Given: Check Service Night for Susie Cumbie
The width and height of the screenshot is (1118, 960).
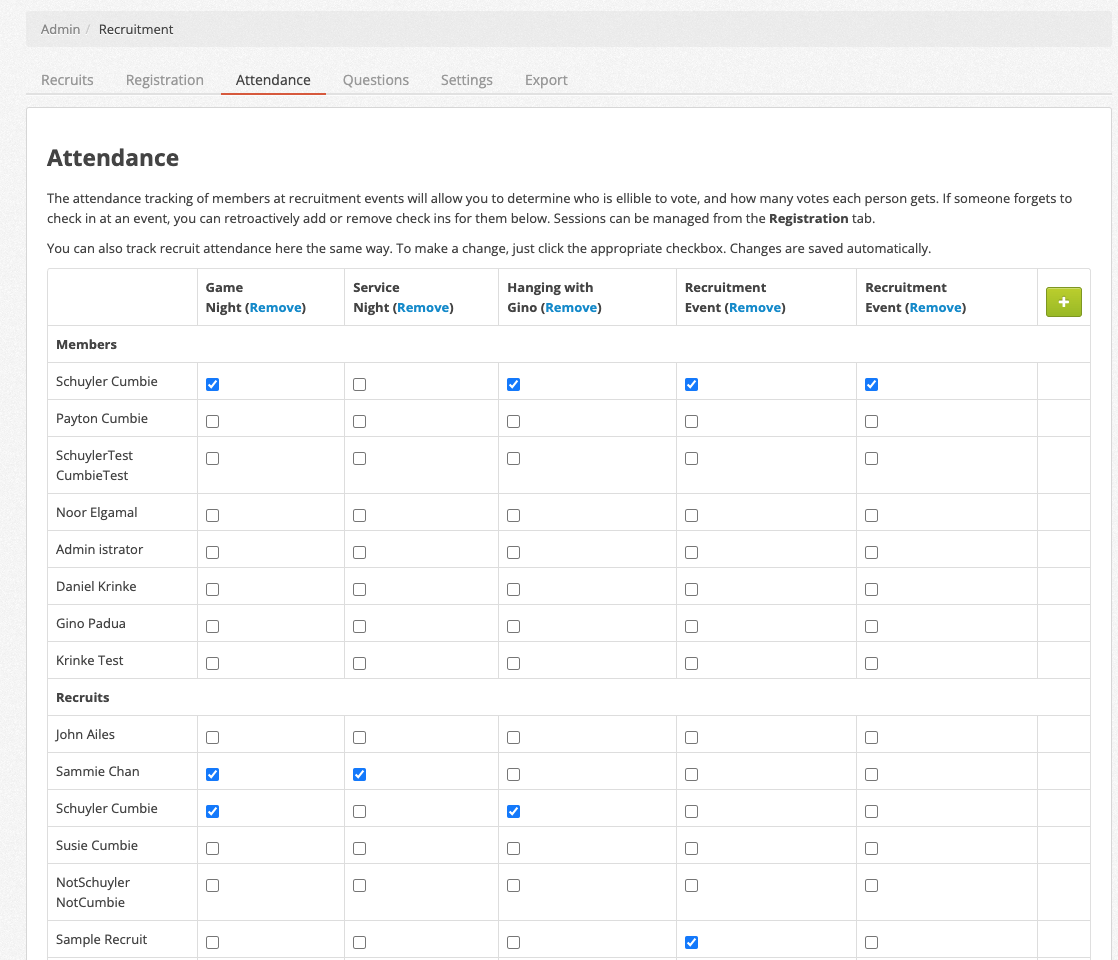Looking at the screenshot, I should 359,849.
